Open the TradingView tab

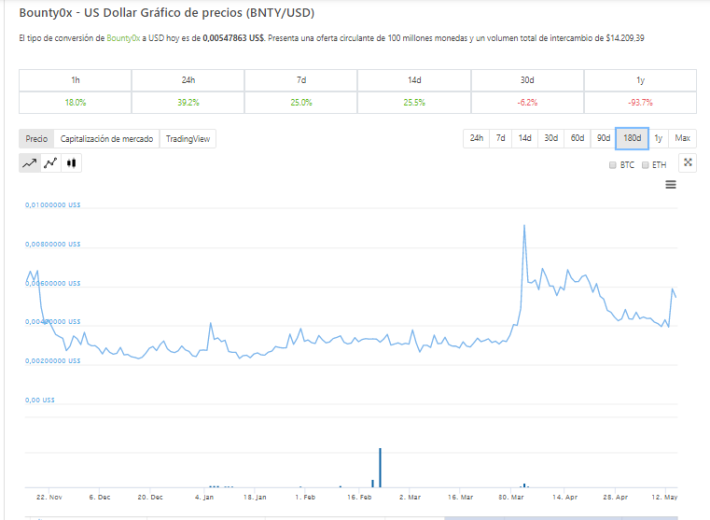click(x=188, y=139)
